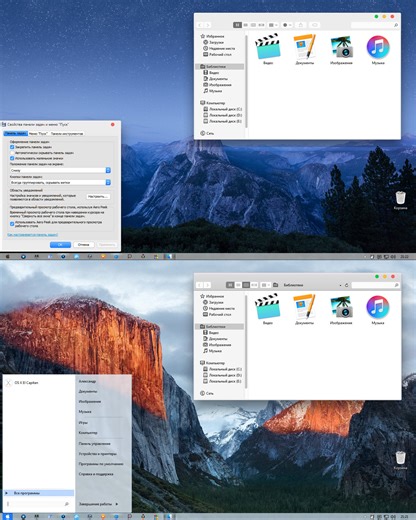Click the tag icon in upper Explorer toolbar

coord(314,25)
